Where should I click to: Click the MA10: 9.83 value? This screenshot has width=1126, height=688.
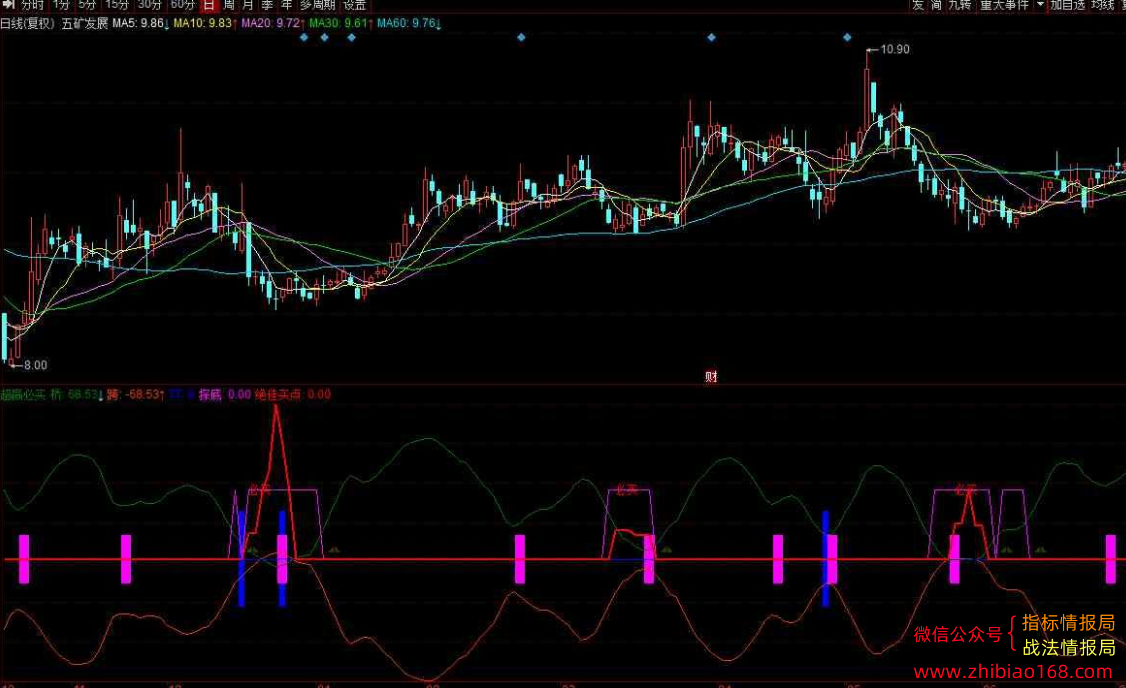[205, 23]
